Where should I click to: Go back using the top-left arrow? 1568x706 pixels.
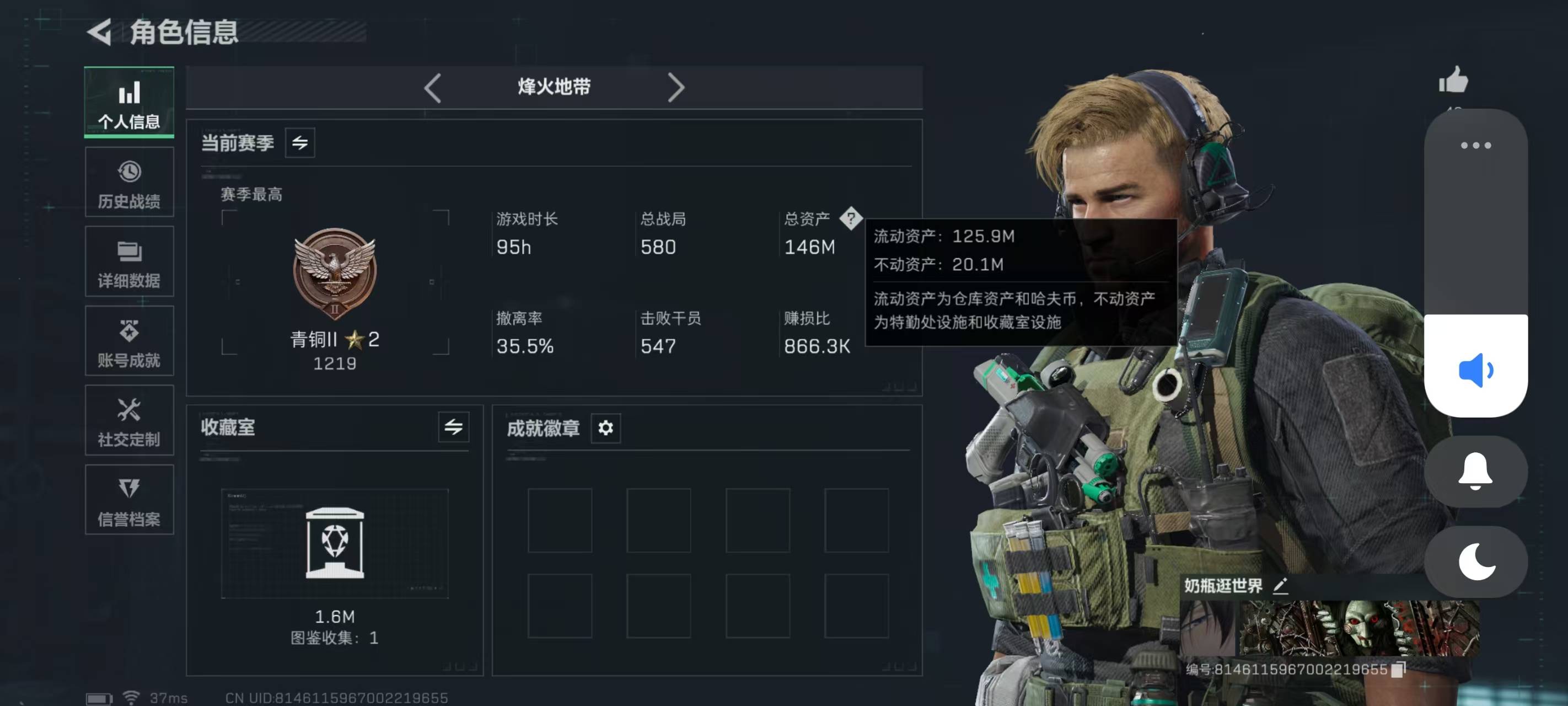[x=99, y=31]
